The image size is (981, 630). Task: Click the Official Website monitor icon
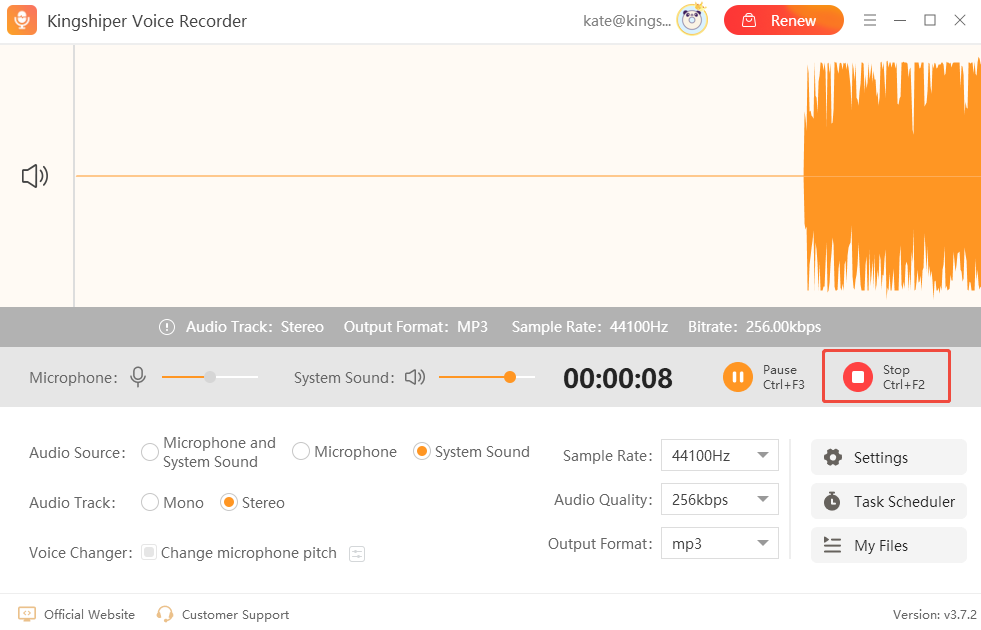27,614
